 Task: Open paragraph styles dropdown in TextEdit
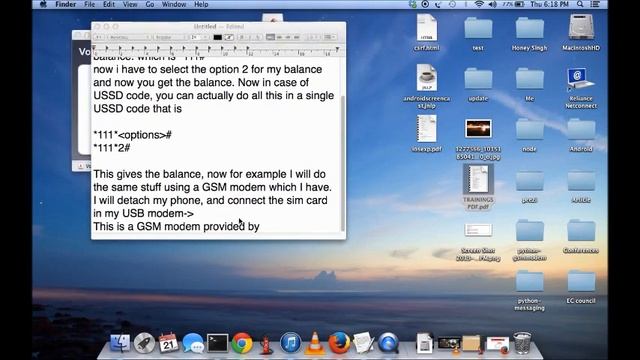99,37
